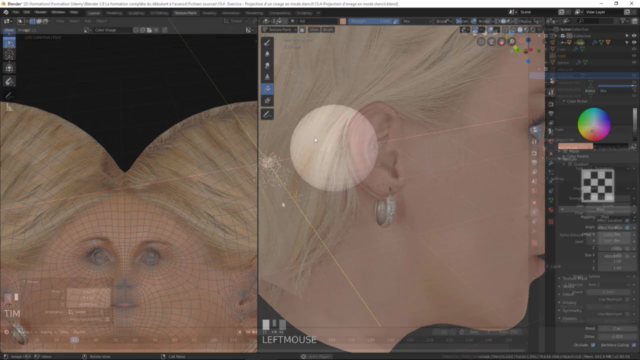Open the Object menu in the left header
640x360 pixels.
pos(101,21)
